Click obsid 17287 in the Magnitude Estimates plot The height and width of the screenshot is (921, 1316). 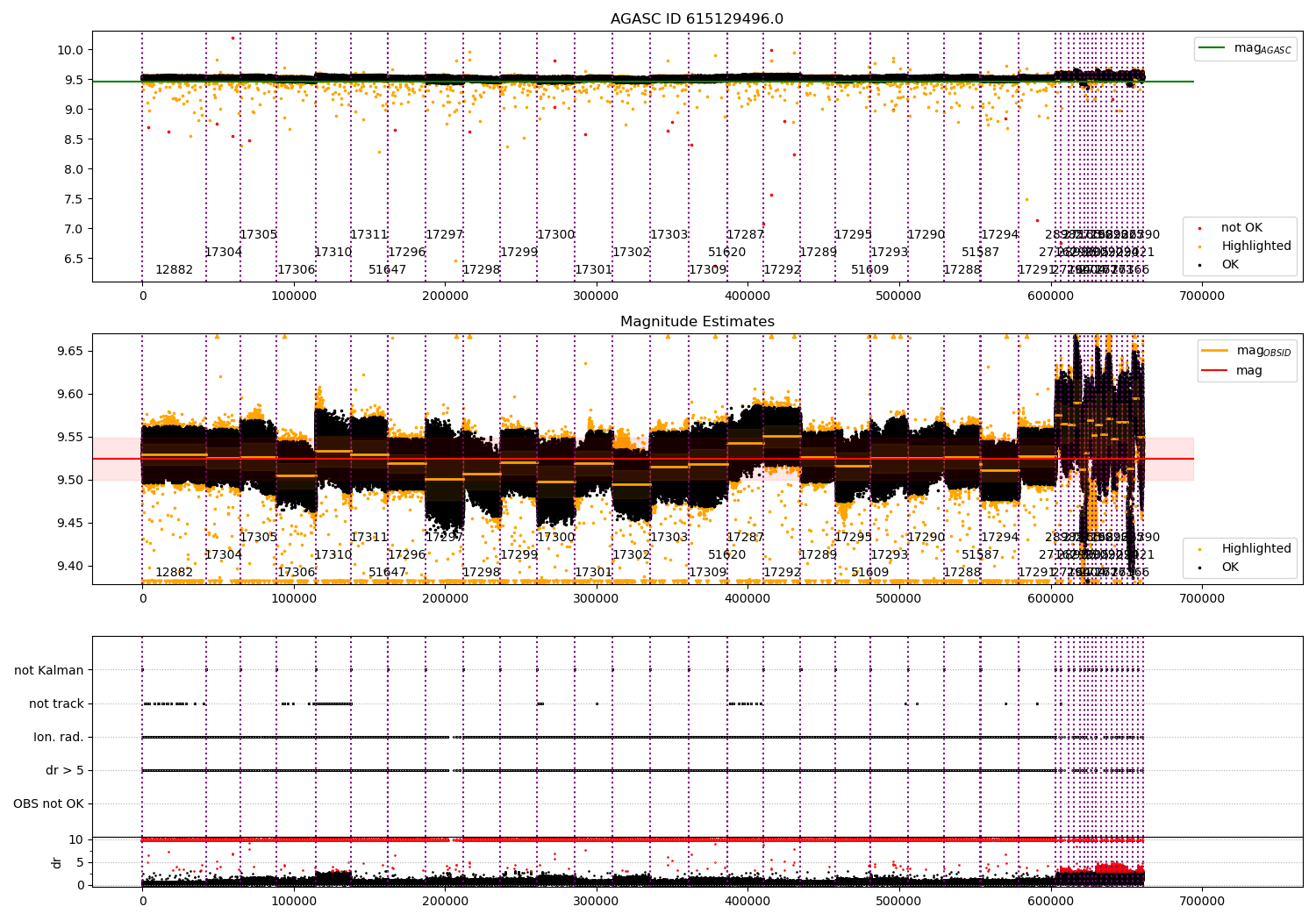click(745, 538)
